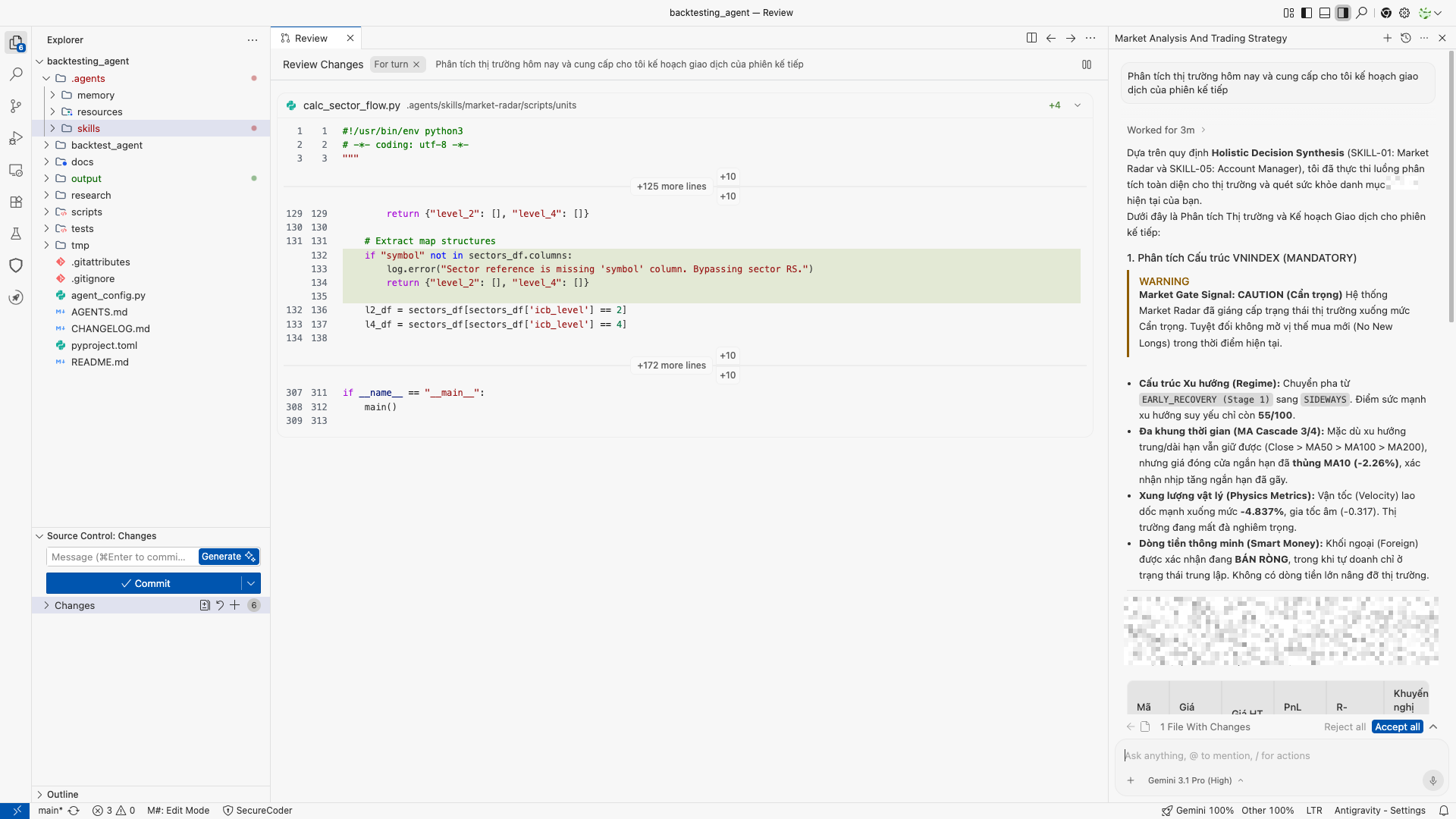
Task: Switch to the Review tab
Action: (x=311, y=38)
